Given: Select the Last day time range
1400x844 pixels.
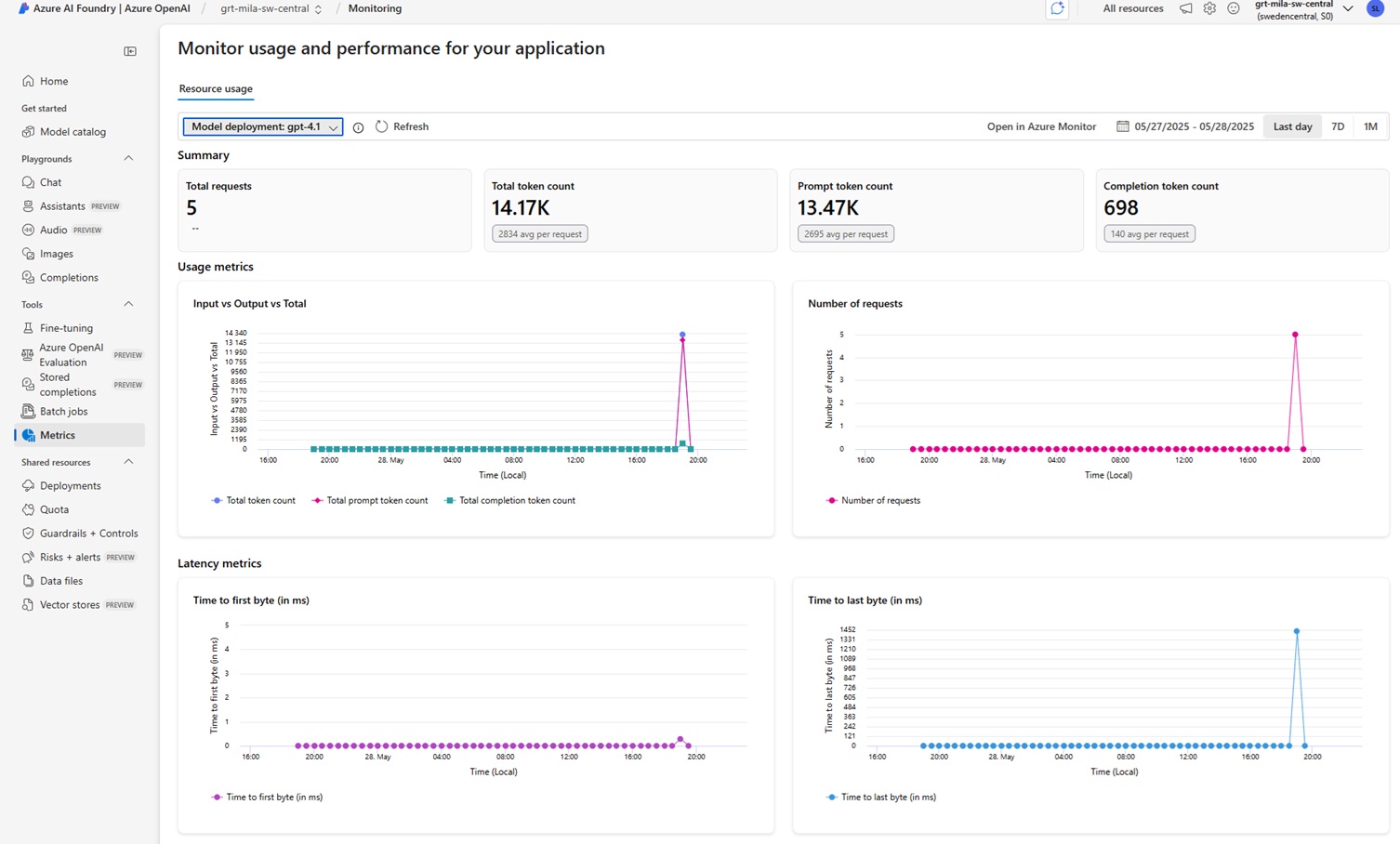Looking at the screenshot, I should pos(1292,126).
